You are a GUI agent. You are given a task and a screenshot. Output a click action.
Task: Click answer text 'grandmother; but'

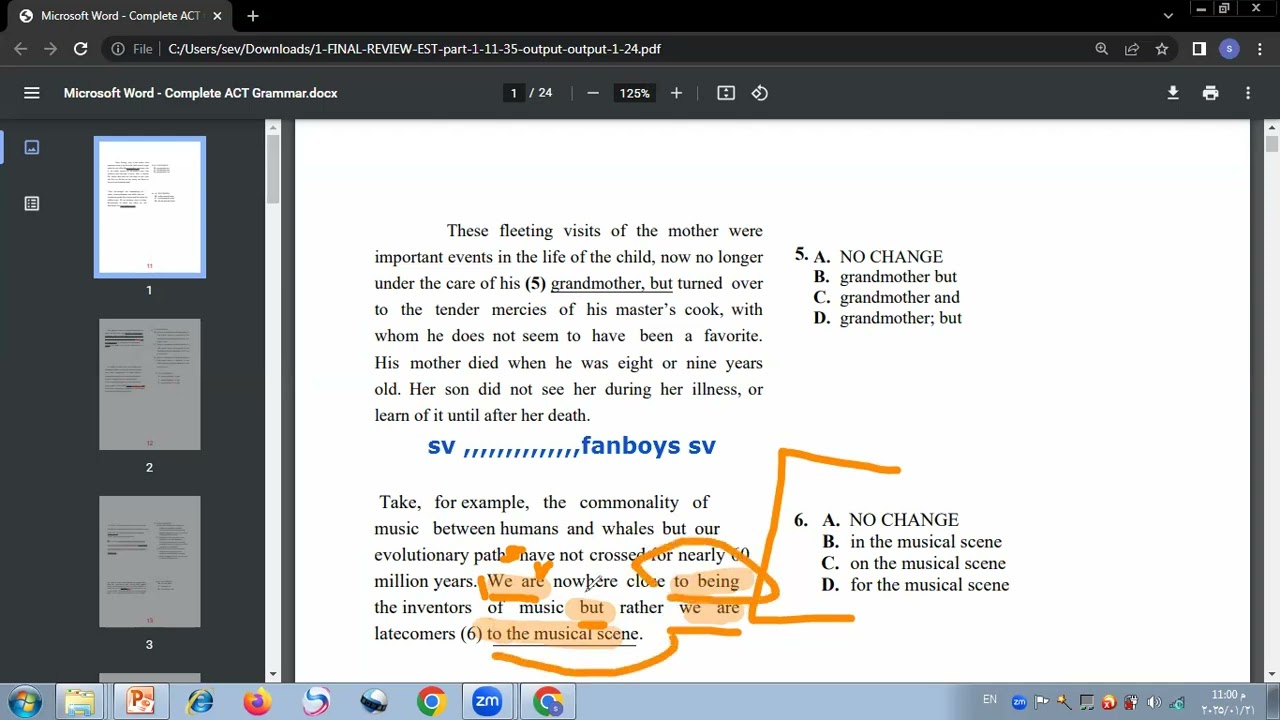pos(901,318)
